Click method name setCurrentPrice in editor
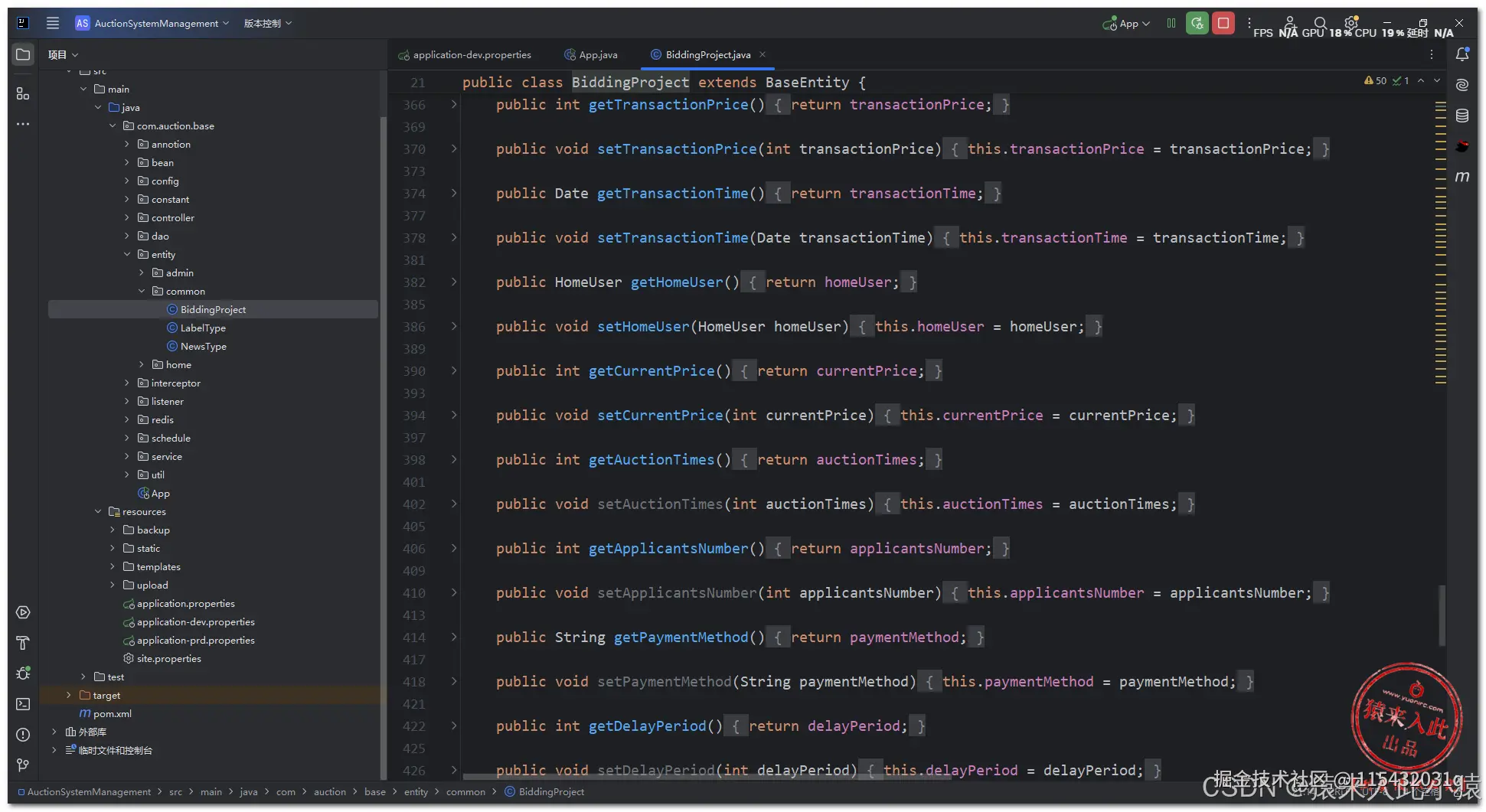Image resolution: width=1486 pixels, height=812 pixels. tap(660, 415)
